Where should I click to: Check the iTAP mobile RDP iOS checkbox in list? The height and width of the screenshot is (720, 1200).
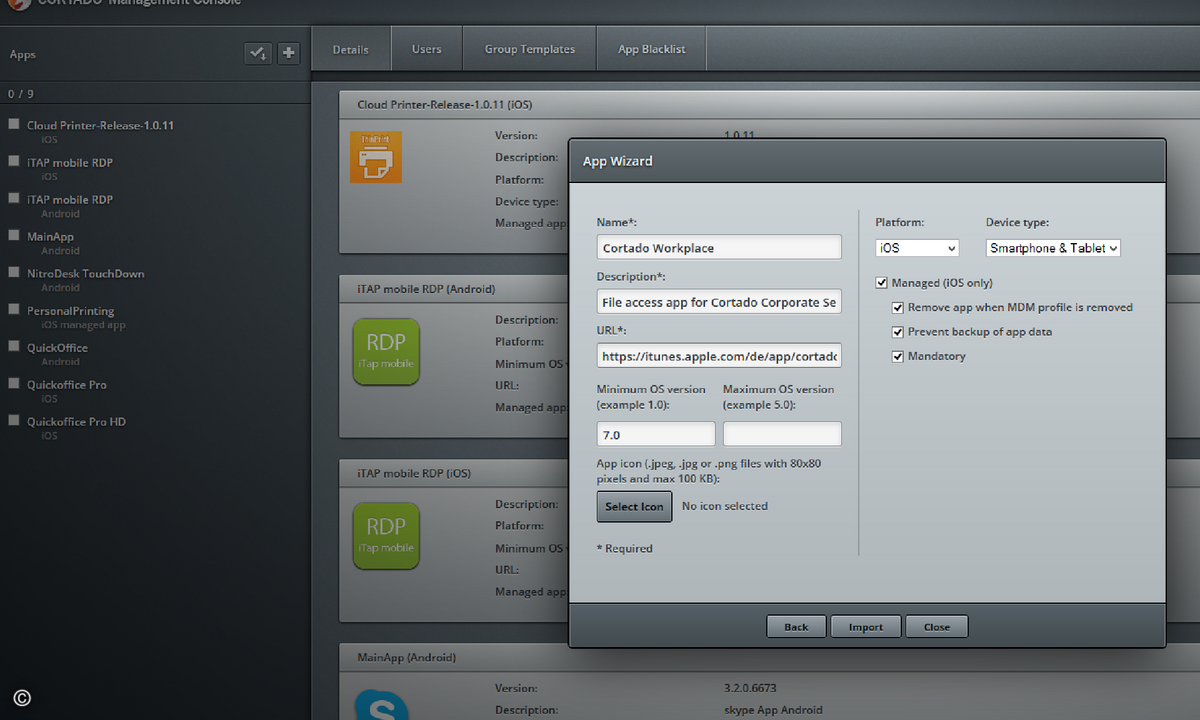coord(14,161)
